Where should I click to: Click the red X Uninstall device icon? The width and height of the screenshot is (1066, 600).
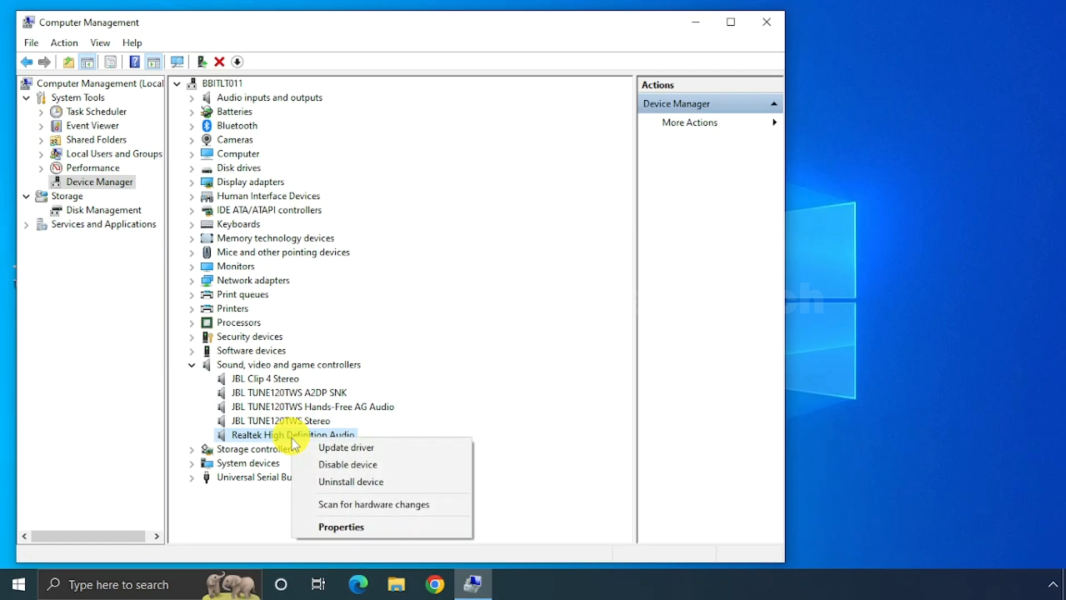pos(220,63)
